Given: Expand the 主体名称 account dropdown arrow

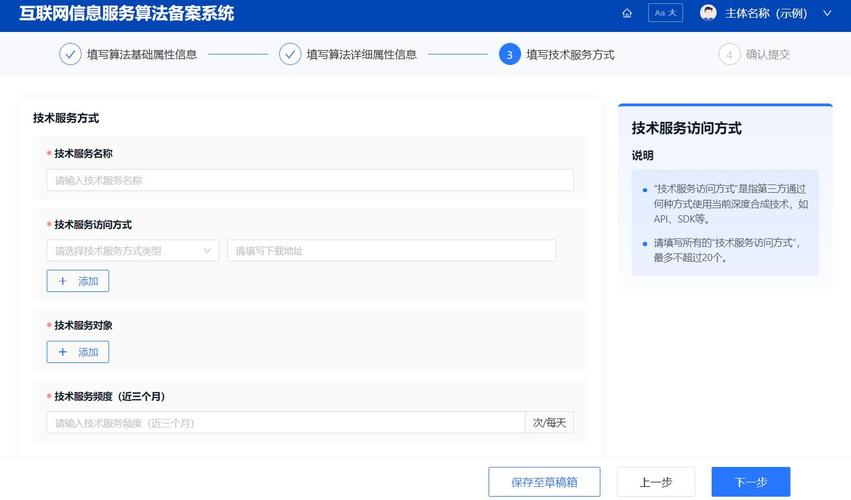Looking at the screenshot, I should [x=827, y=13].
